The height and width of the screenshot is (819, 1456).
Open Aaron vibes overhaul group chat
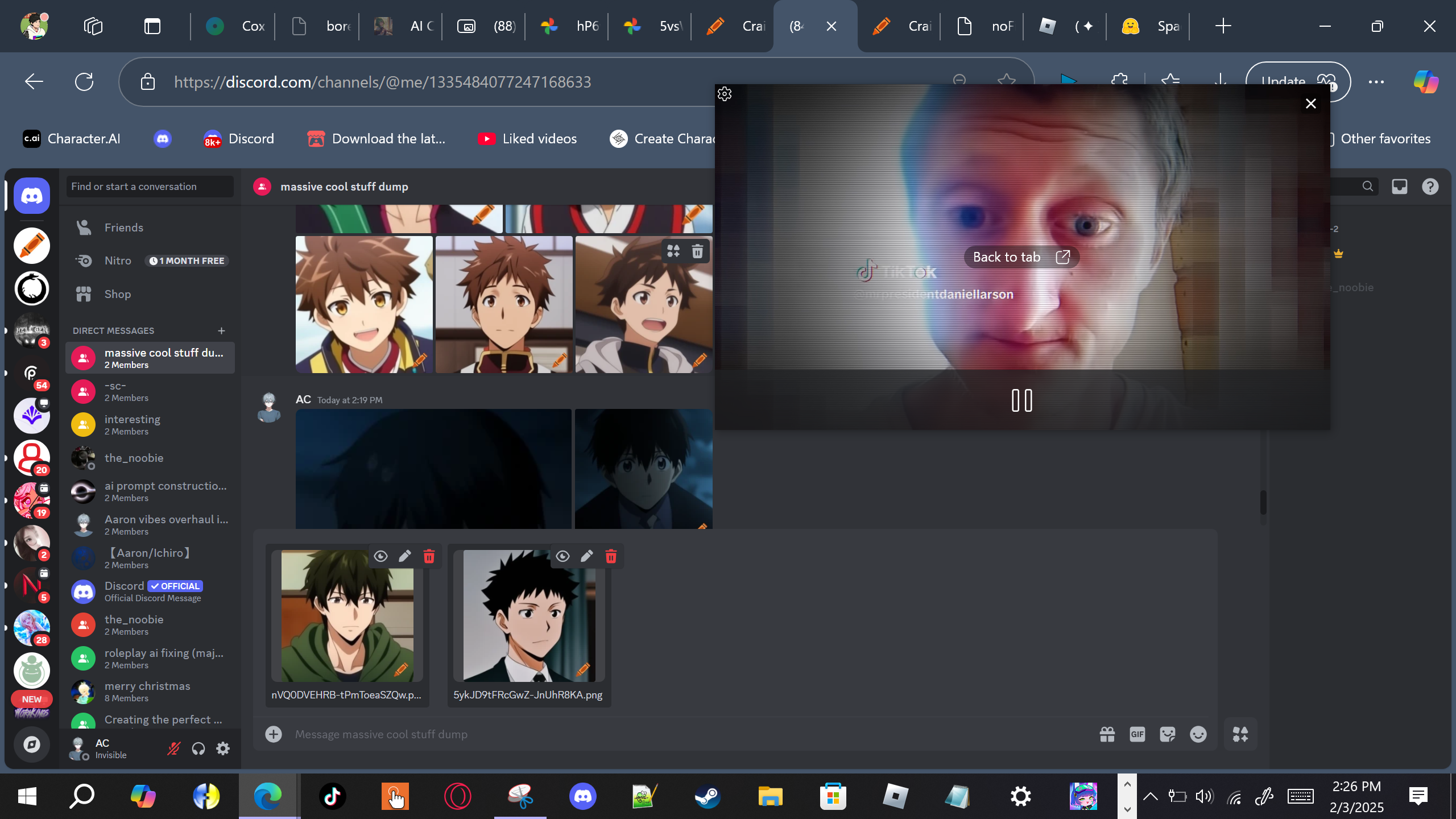click(x=150, y=525)
